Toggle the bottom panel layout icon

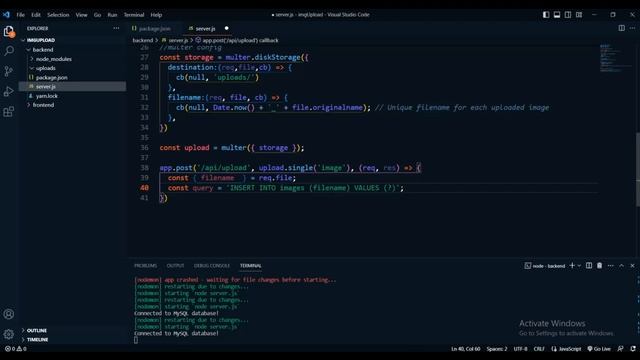pyautogui.click(x=557, y=15)
